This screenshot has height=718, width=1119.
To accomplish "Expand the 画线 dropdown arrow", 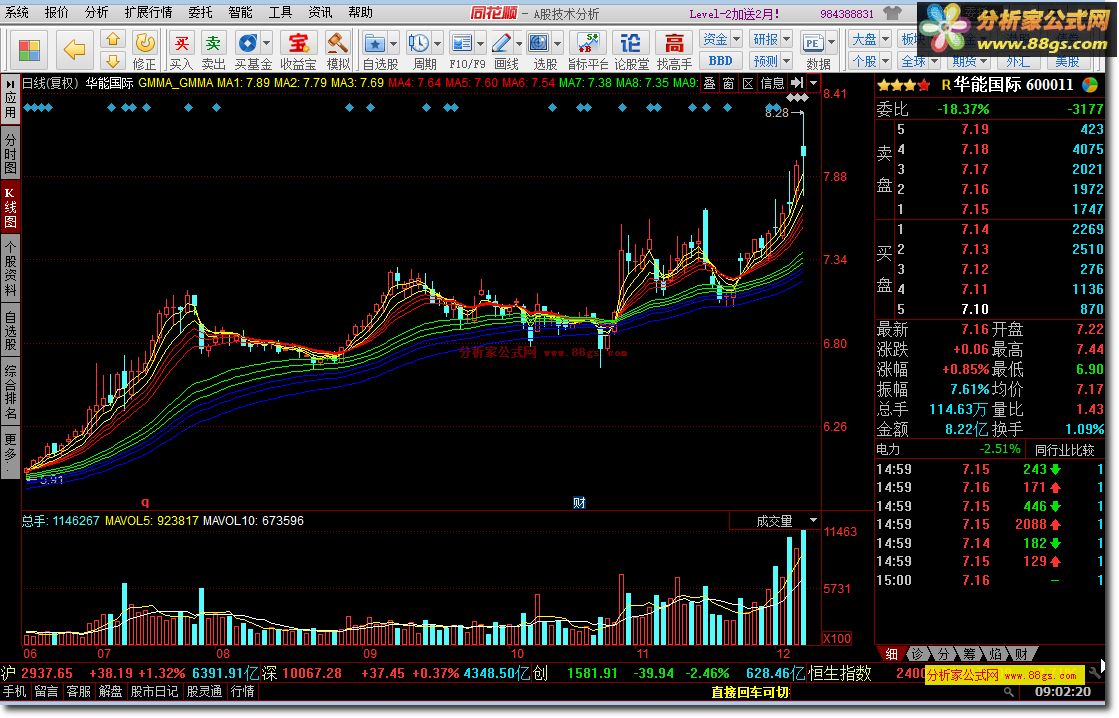I will (x=519, y=44).
